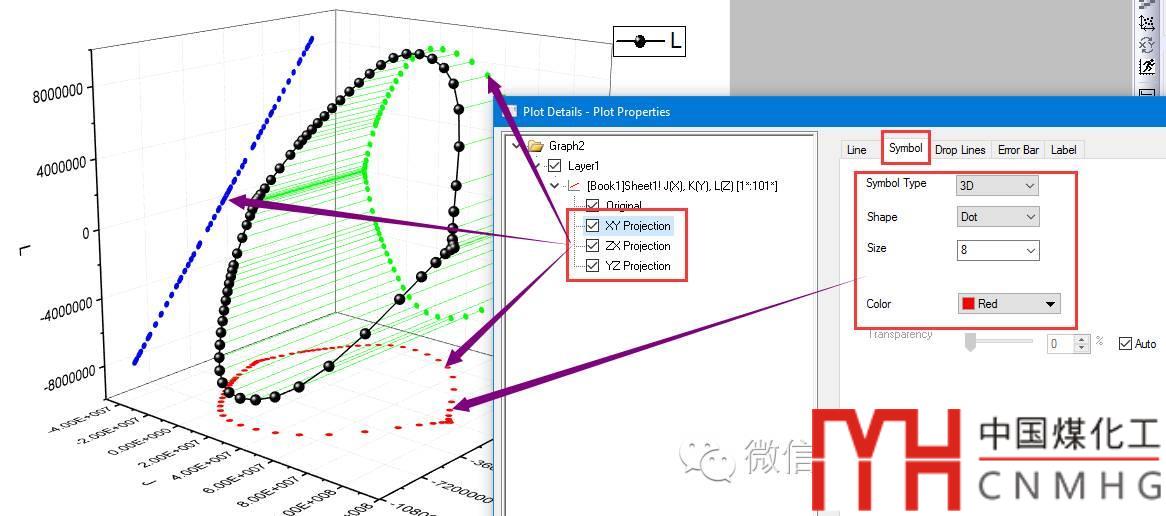This screenshot has width=1166, height=516.
Task: Open the Color dropdown showing Red
Action: 1009,303
